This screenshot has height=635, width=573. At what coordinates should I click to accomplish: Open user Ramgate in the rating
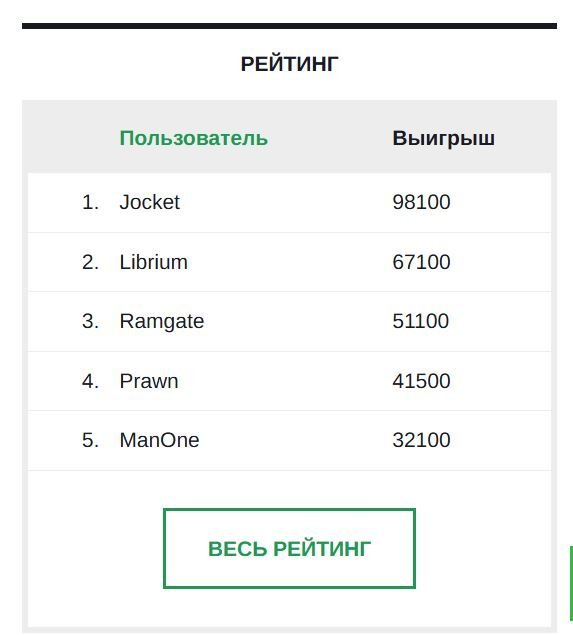pyautogui.click(x=162, y=322)
